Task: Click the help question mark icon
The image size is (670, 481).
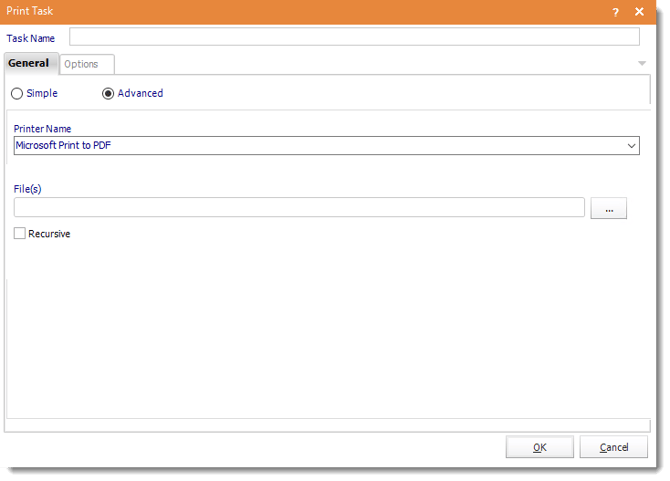Action: tap(615, 11)
